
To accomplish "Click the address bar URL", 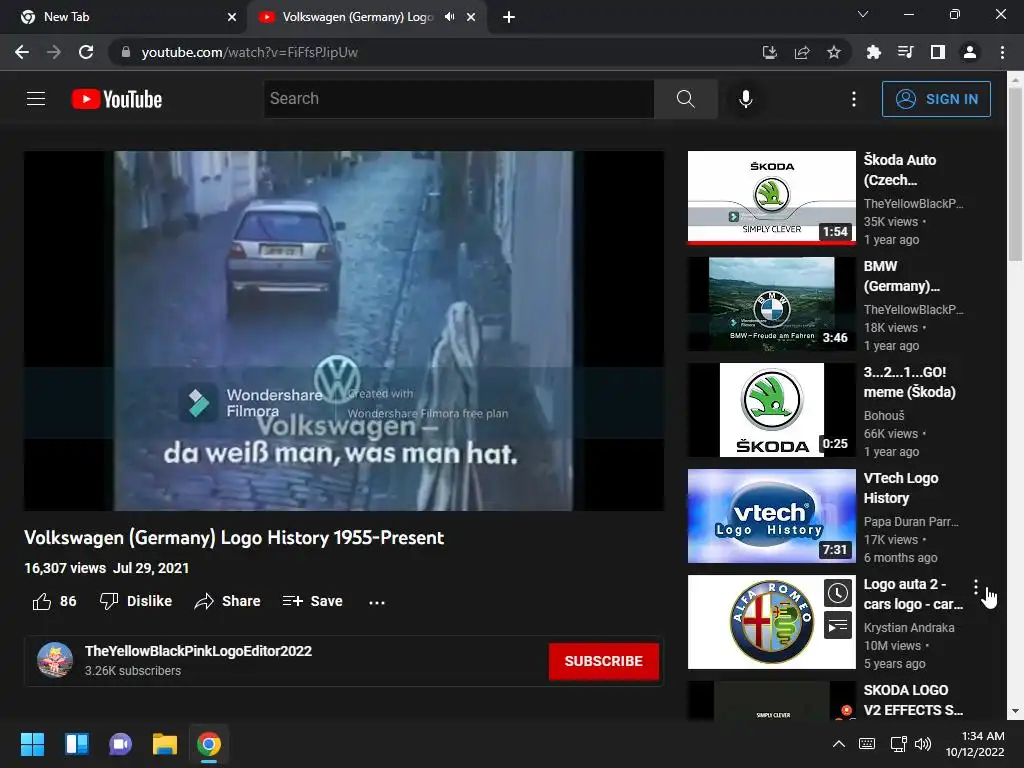I will pos(249,52).
